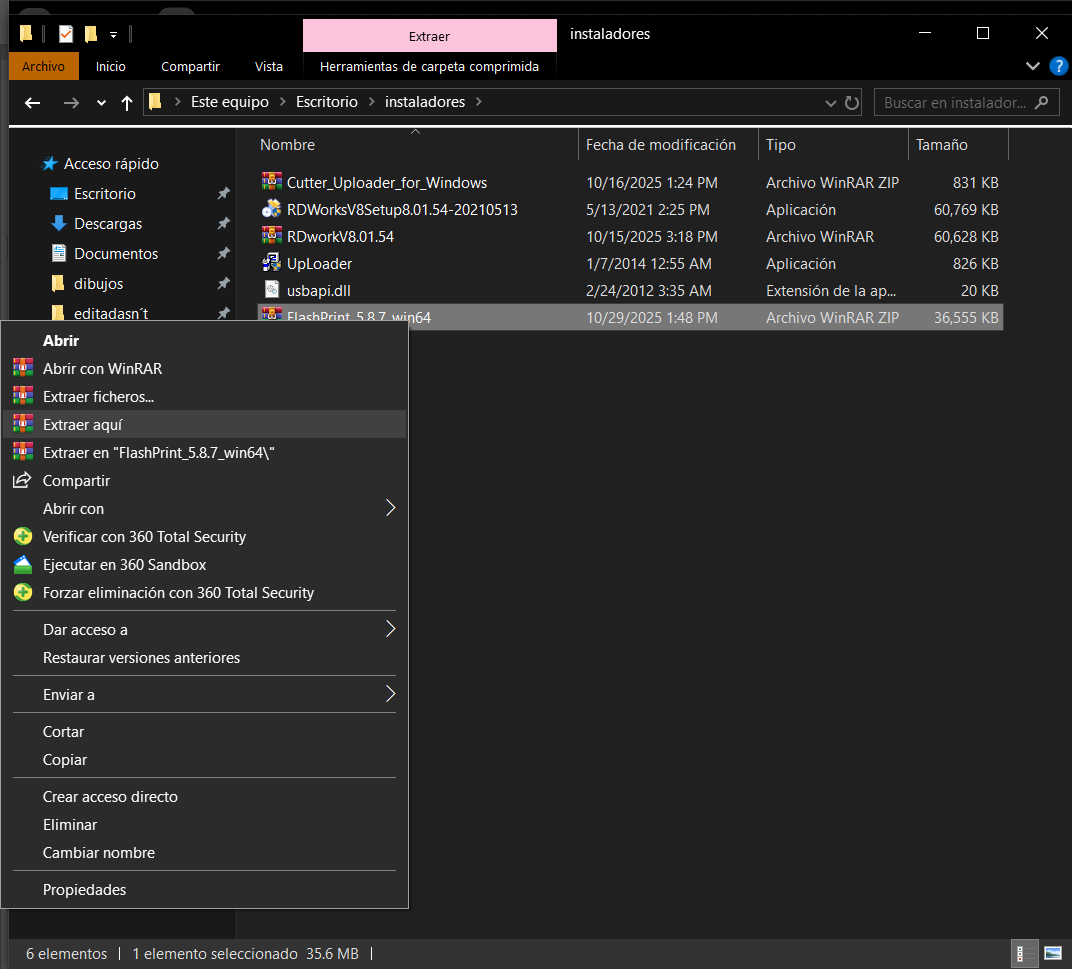Open the recent locations dropdown arrow
Viewport: 1072px width, 969px height.
click(x=101, y=103)
